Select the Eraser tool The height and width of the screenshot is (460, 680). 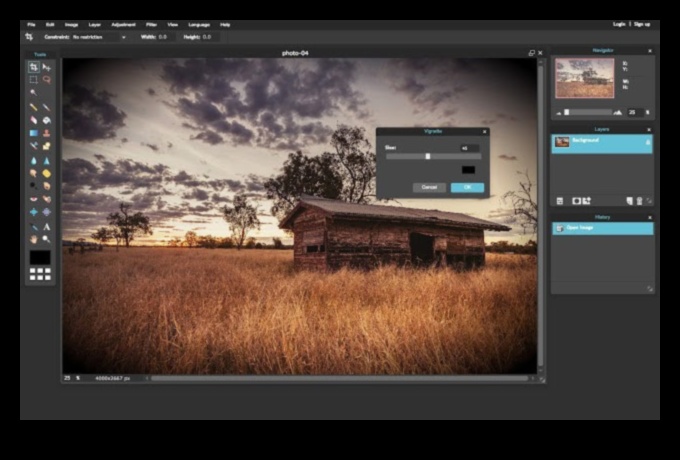click(x=33, y=120)
